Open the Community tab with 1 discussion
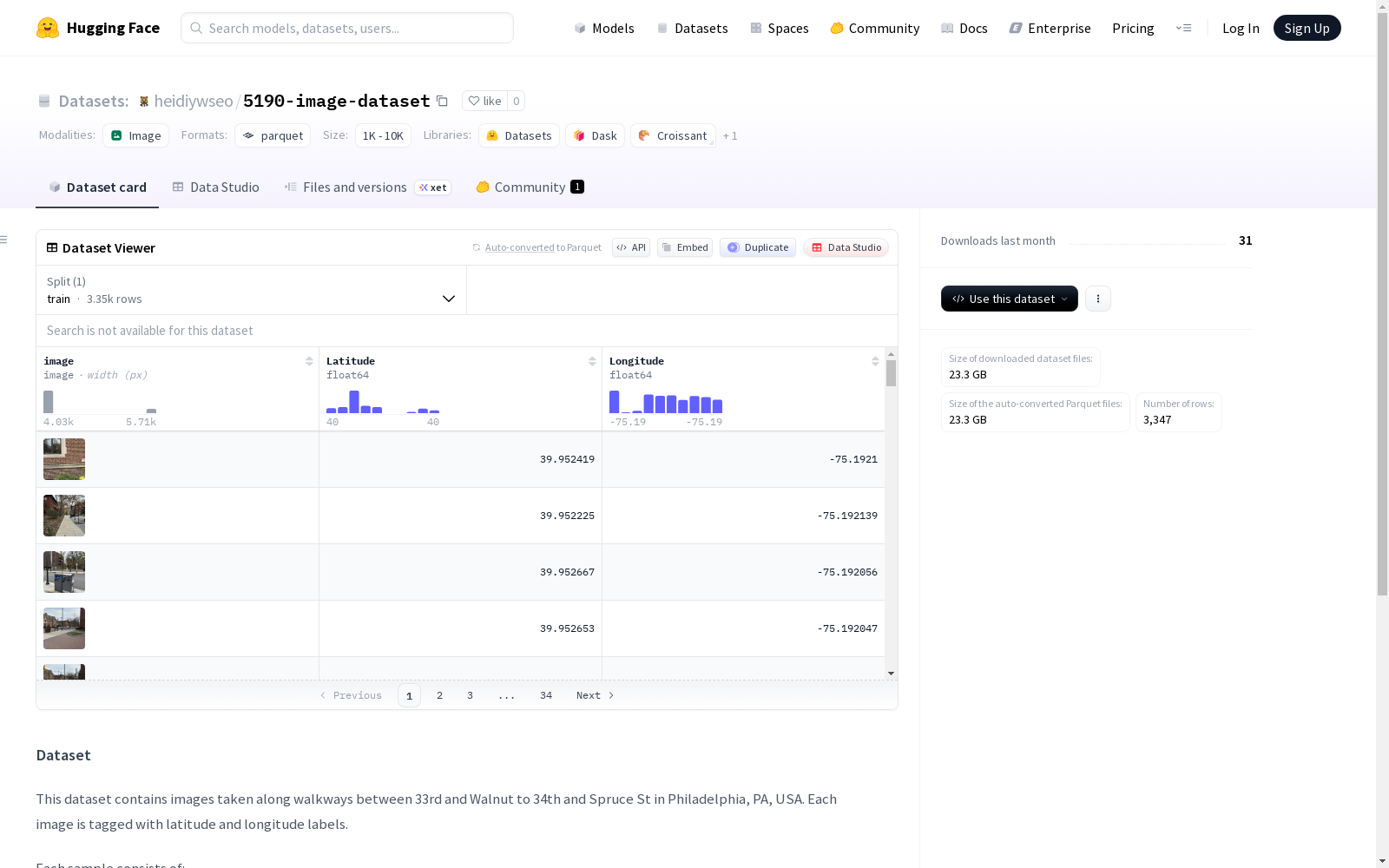This screenshot has height=868, width=1389. click(530, 187)
